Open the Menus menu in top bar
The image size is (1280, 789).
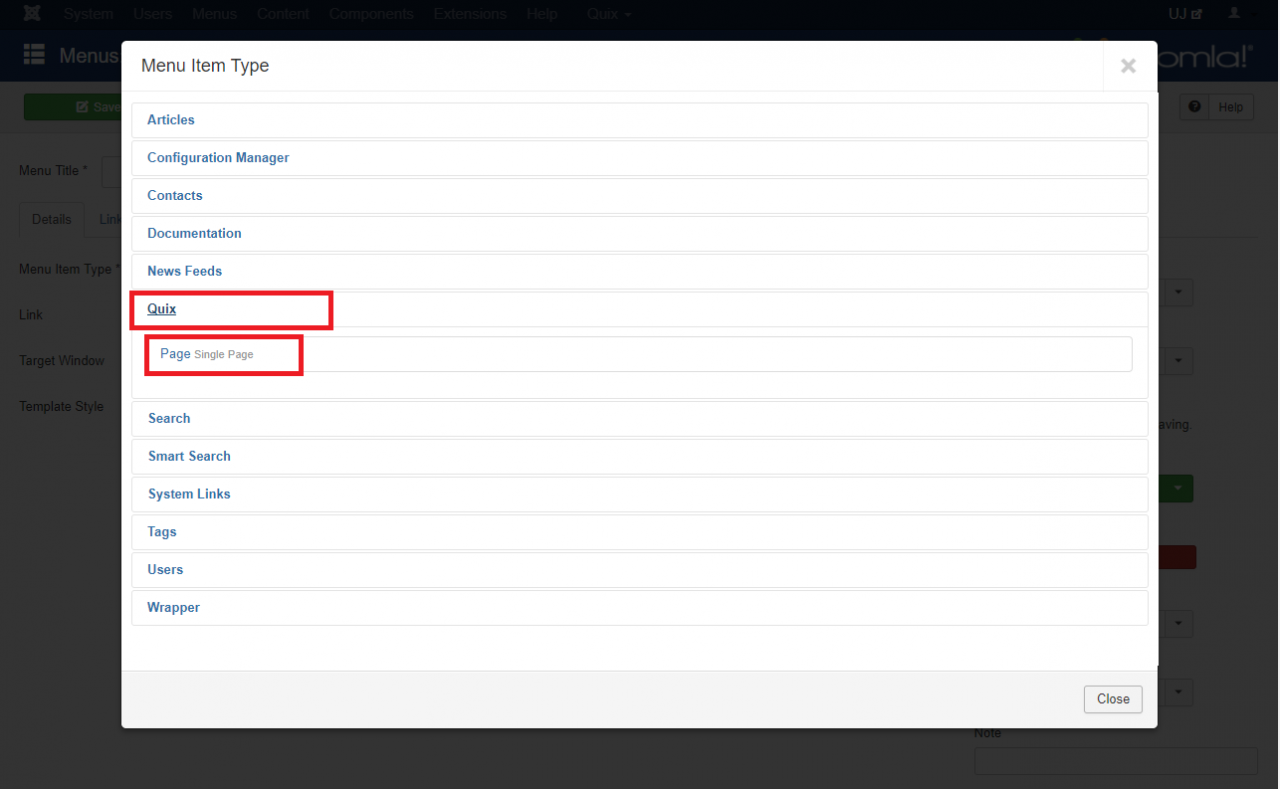click(x=214, y=14)
